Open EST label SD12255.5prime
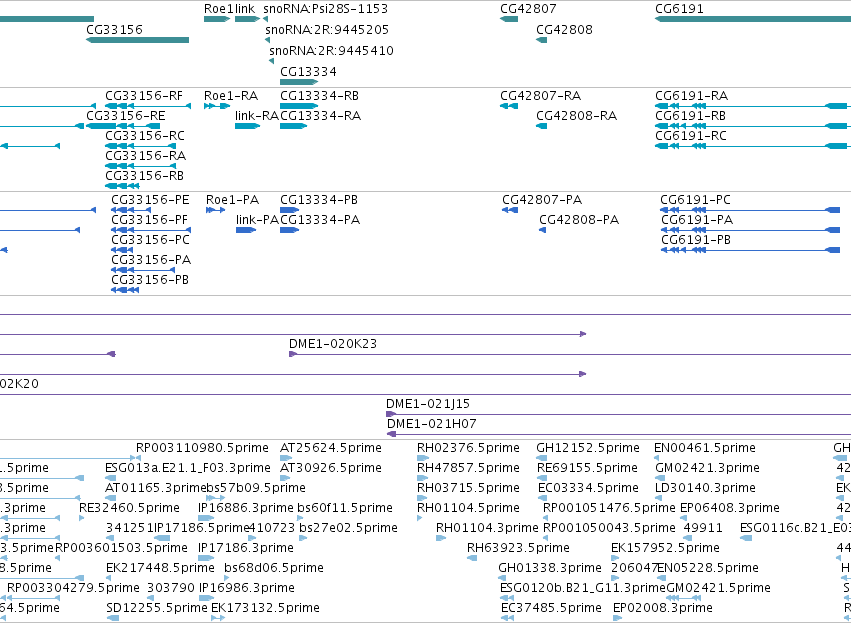Image resolution: width=851 pixels, height=623 pixels. pyautogui.click(x=157, y=608)
